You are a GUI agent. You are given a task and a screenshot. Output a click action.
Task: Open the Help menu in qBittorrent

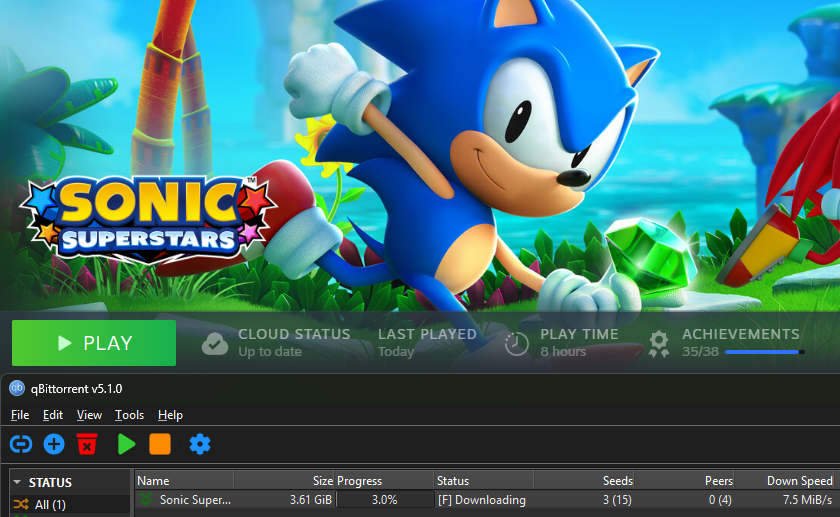tap(170, 415)
